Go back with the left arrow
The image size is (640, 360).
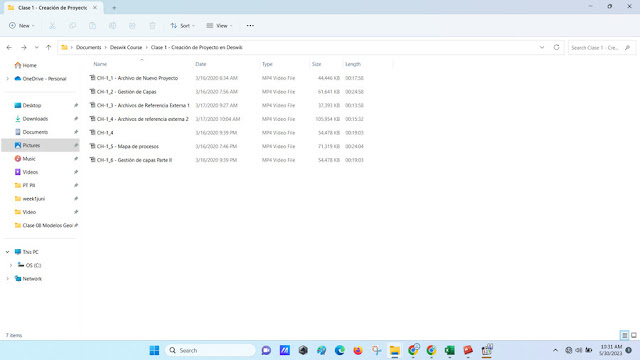coord(9,47)
